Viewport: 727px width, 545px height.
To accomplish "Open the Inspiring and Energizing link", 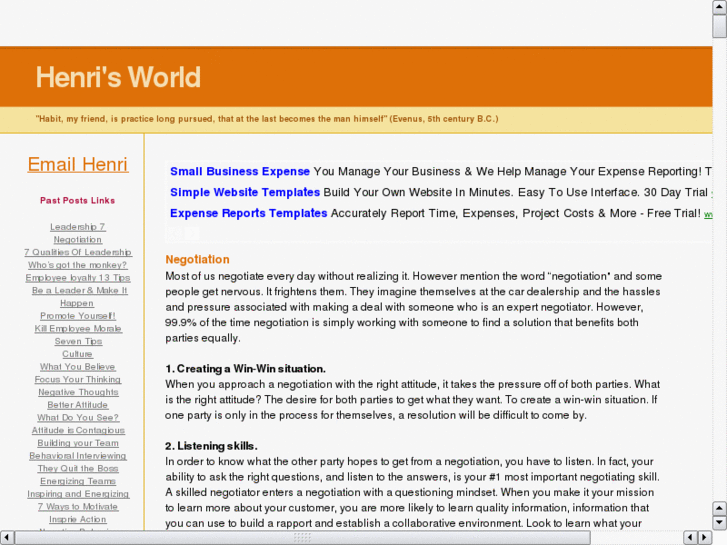I will pos(78,494).
